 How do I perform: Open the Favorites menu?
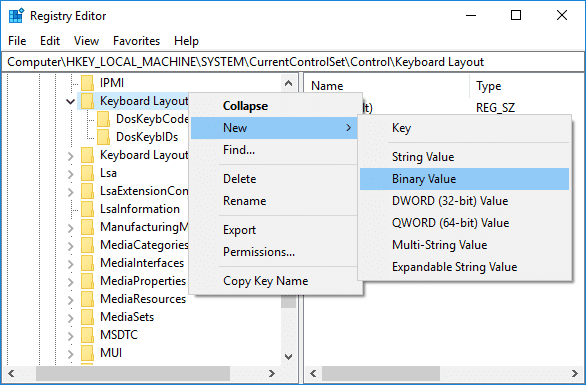[136, 41]
